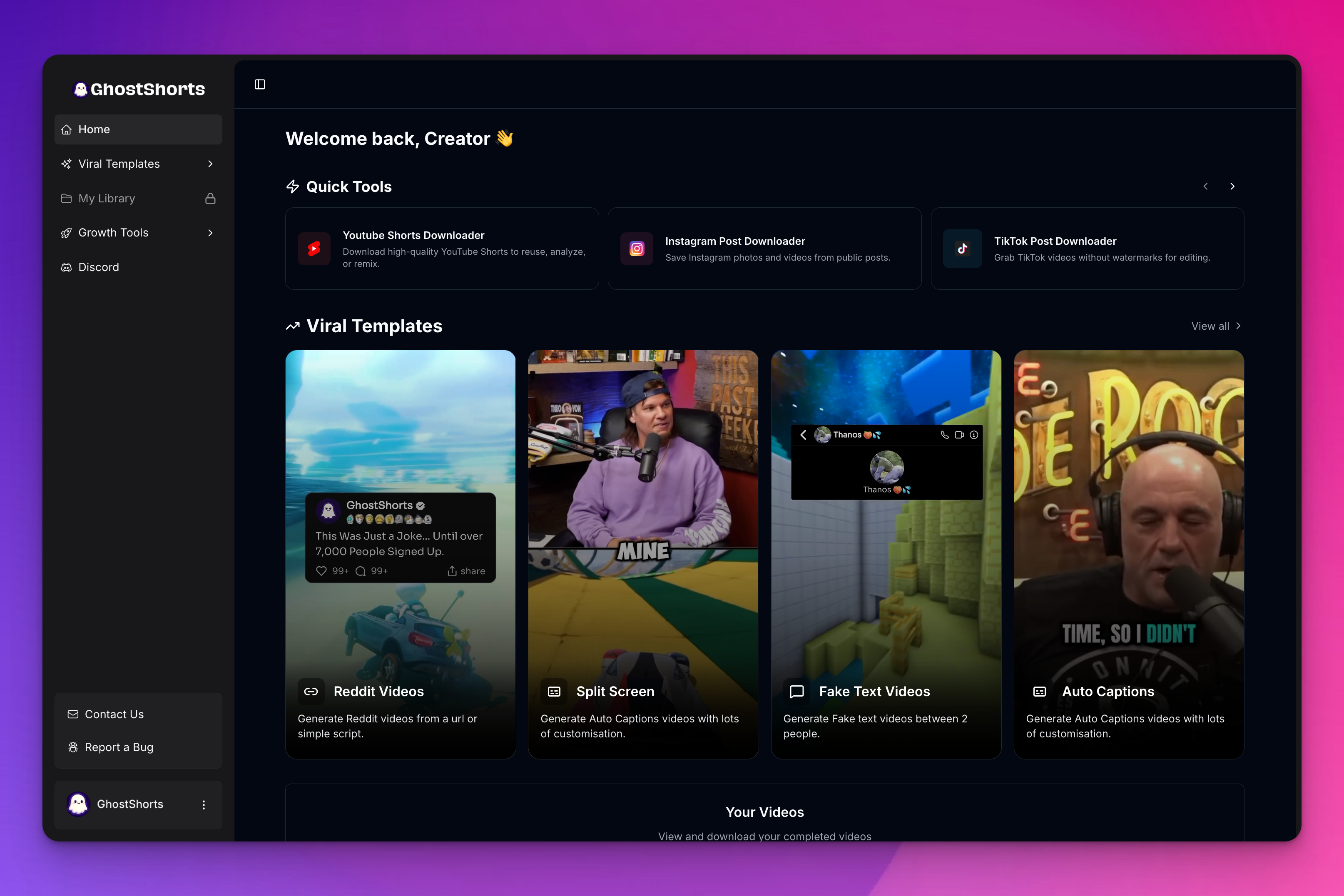
Task: Open the Instagram Post Downloader icon
Action: 637,249
